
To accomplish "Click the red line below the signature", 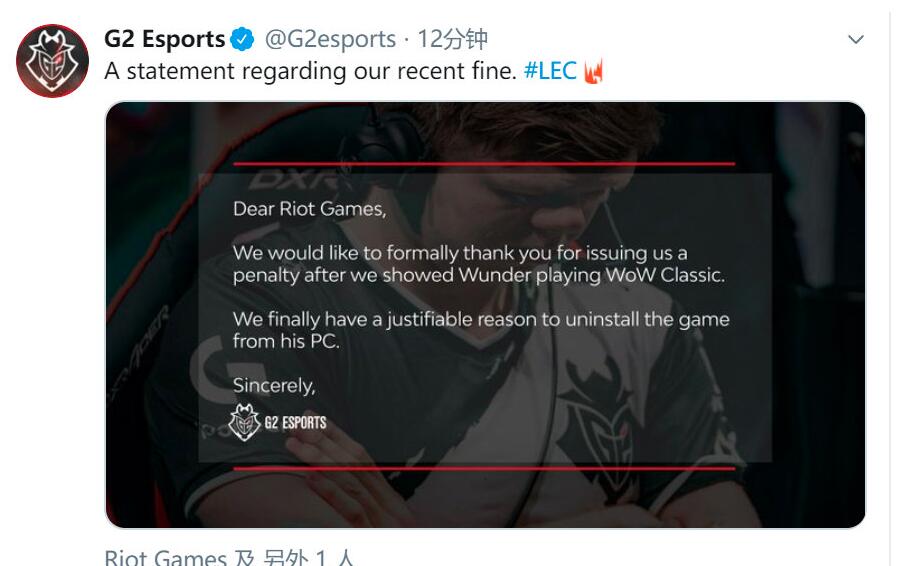I will pos(483,467).
